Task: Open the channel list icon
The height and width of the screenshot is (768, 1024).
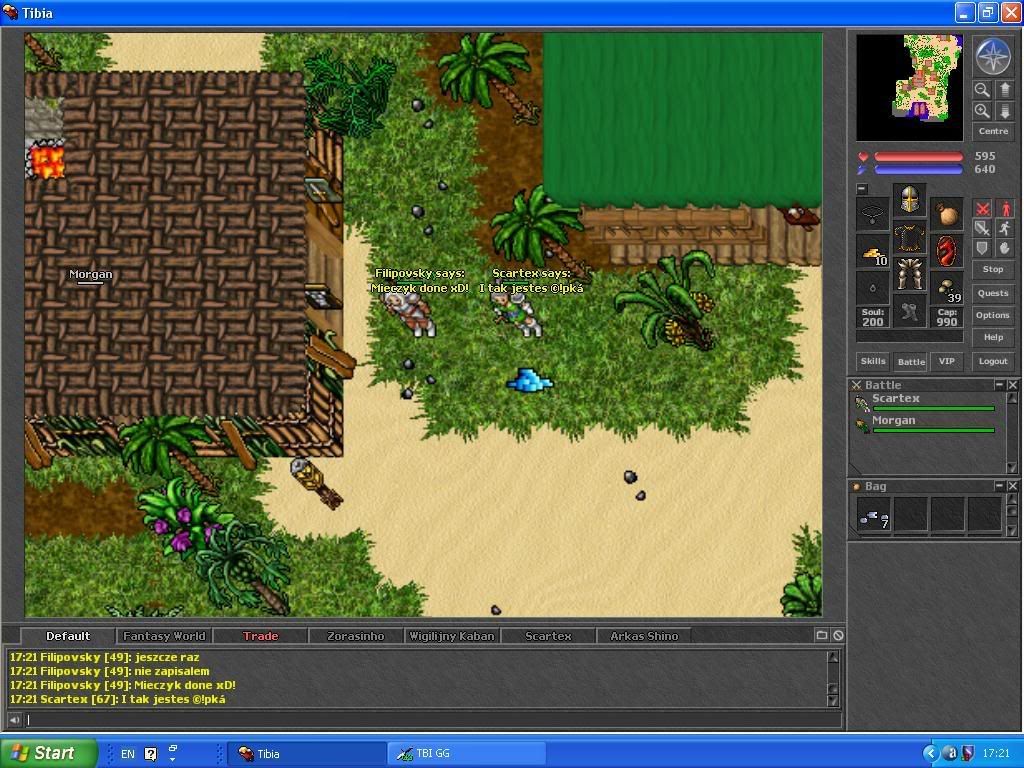Action: tap(822, 635)
